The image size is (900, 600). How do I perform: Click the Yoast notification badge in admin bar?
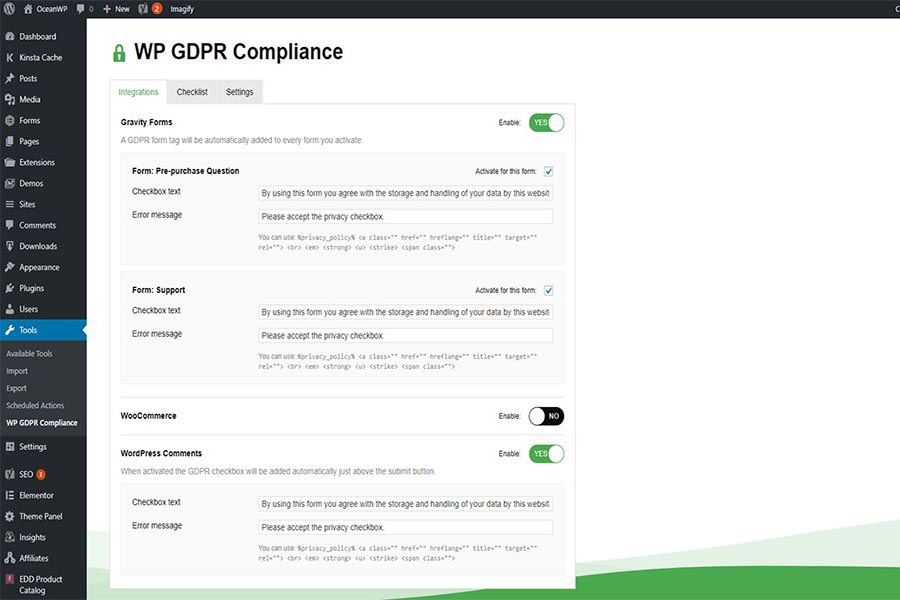pyautogui.click(x=157, y=9)
